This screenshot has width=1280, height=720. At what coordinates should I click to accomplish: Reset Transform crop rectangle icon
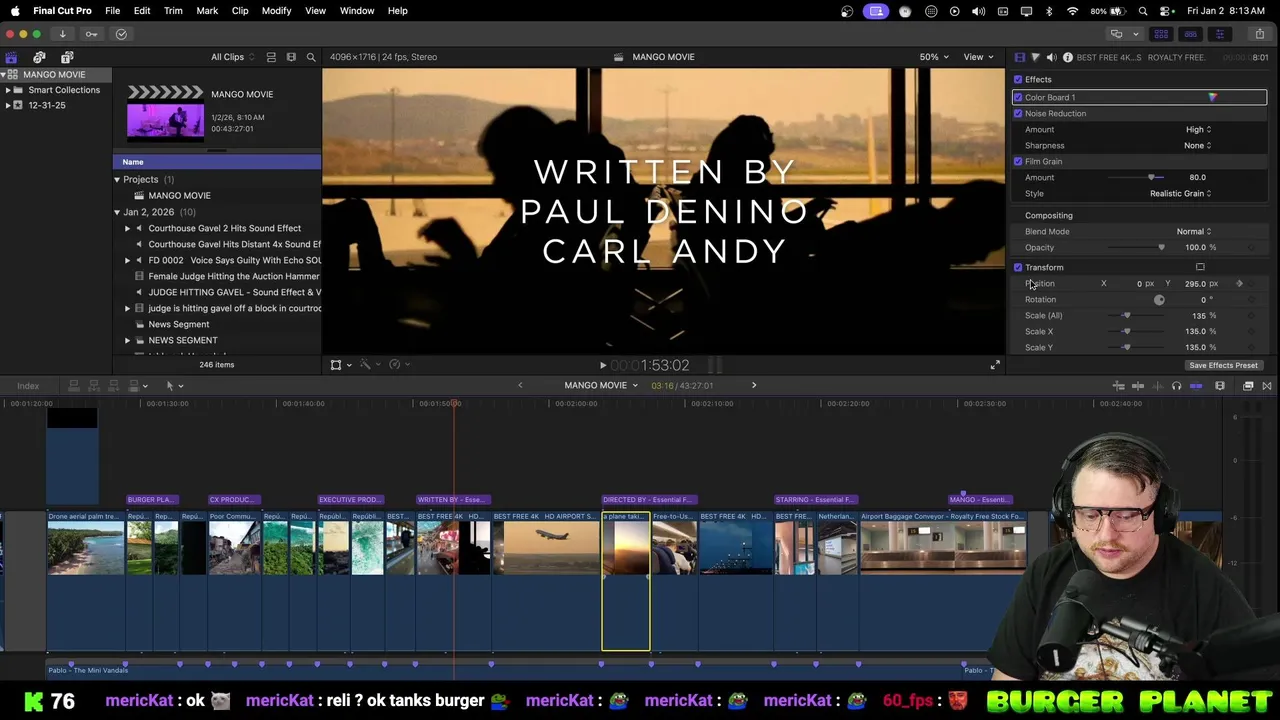click(1200, 267)
